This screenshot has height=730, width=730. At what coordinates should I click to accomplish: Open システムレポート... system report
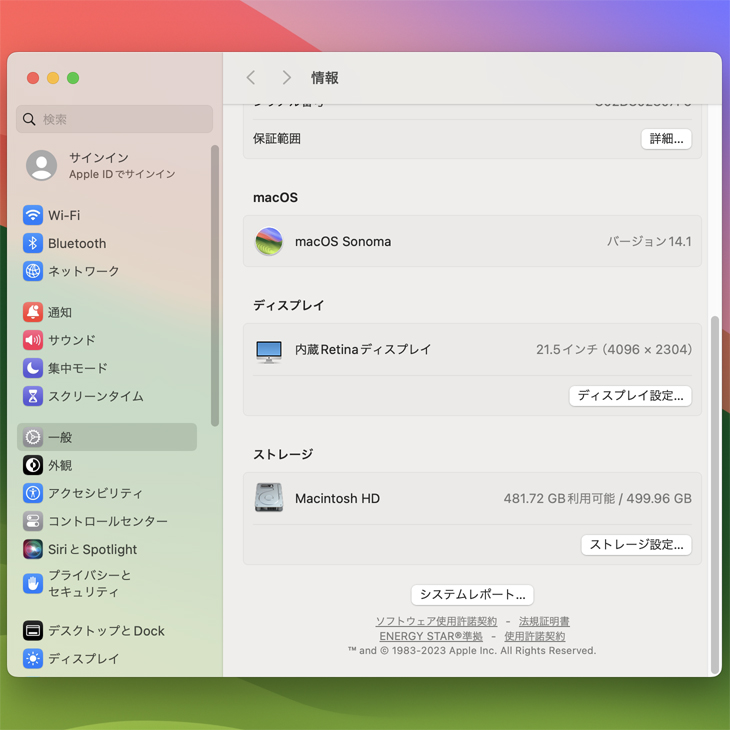472,594
